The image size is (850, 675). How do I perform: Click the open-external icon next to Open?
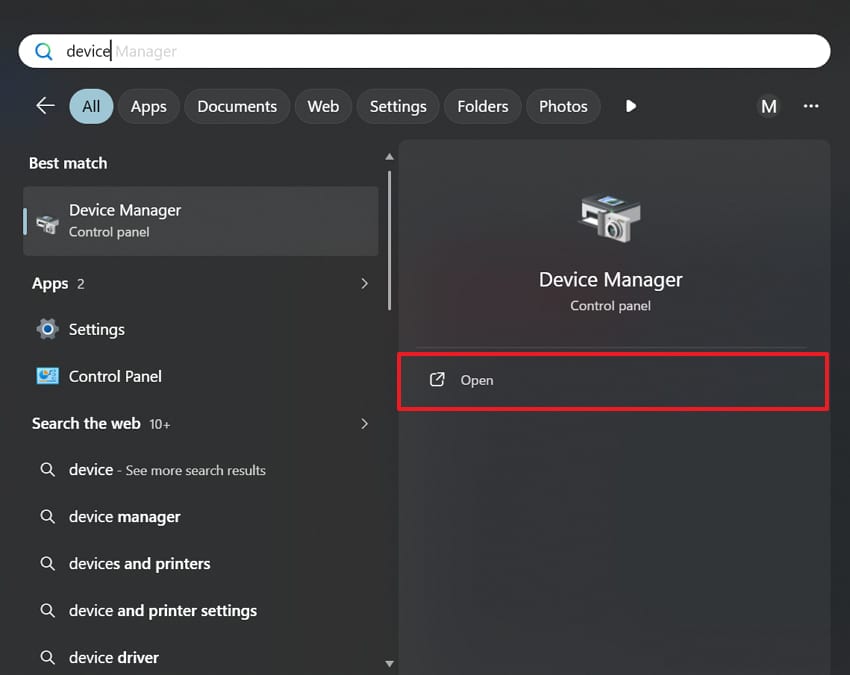point(437,380)
